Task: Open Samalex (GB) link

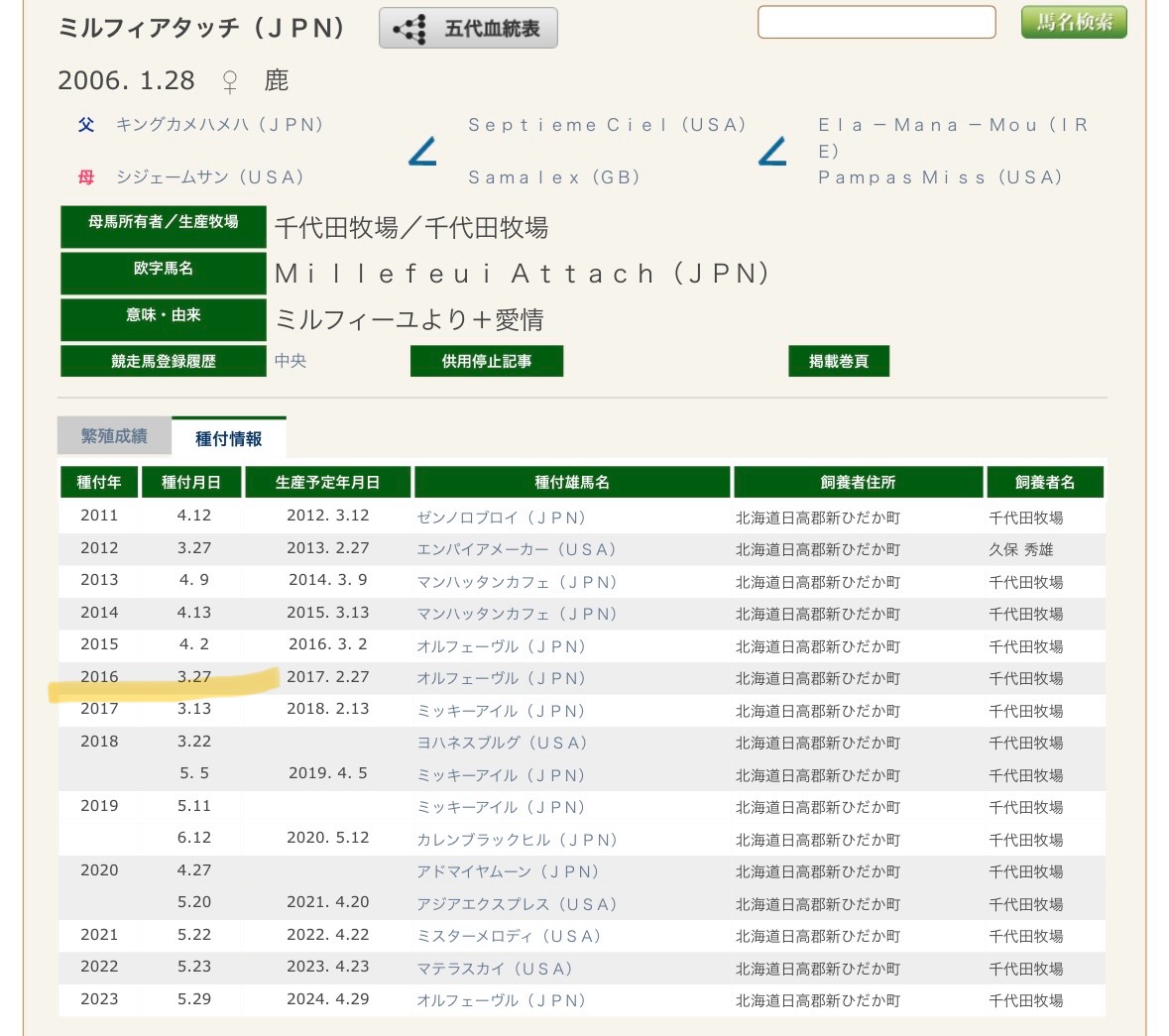Action: coord(553,177)
